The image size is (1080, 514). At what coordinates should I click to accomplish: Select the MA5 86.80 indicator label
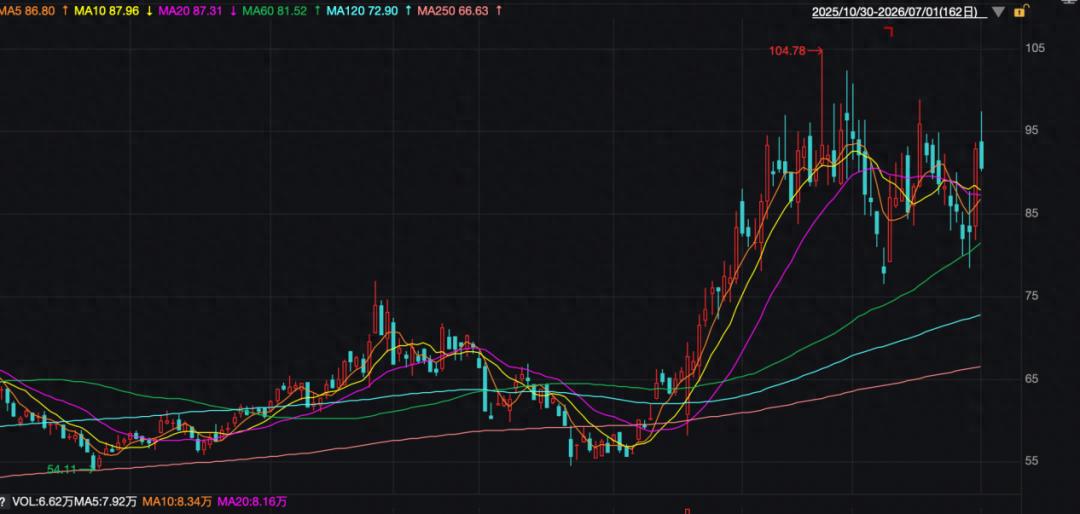pos(28,11)
